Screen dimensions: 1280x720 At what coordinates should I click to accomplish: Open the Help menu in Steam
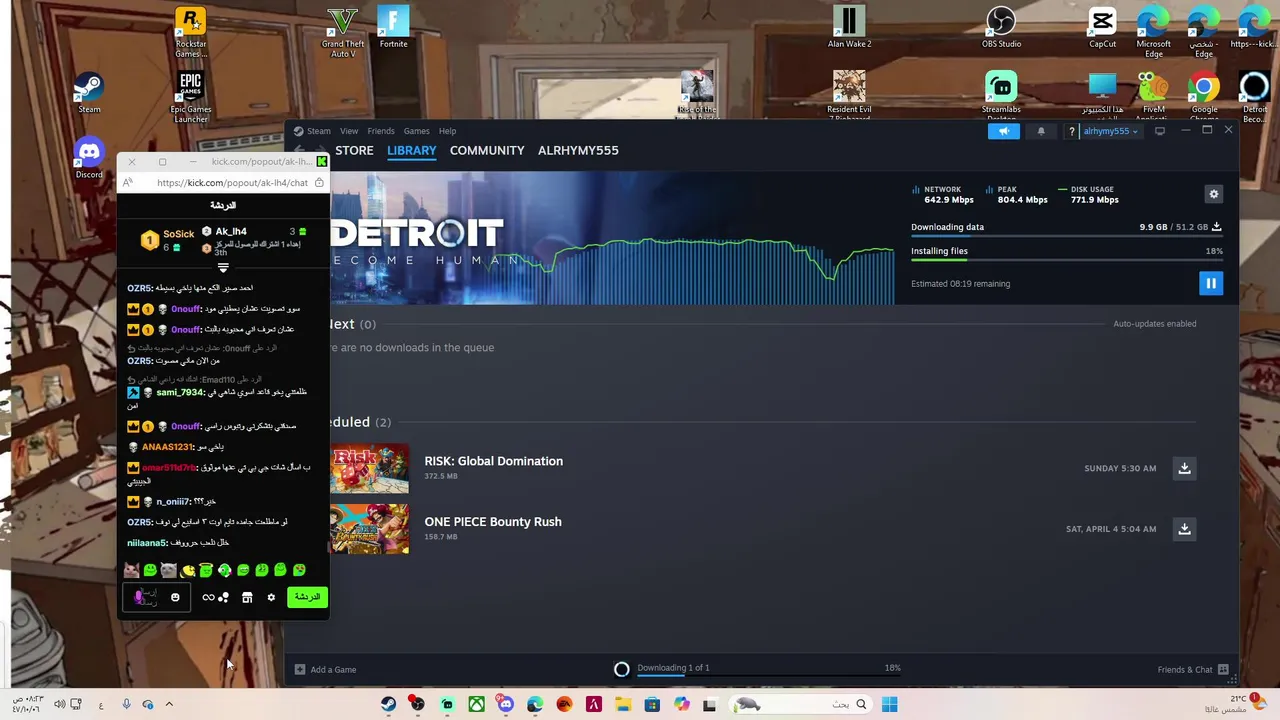447,131
